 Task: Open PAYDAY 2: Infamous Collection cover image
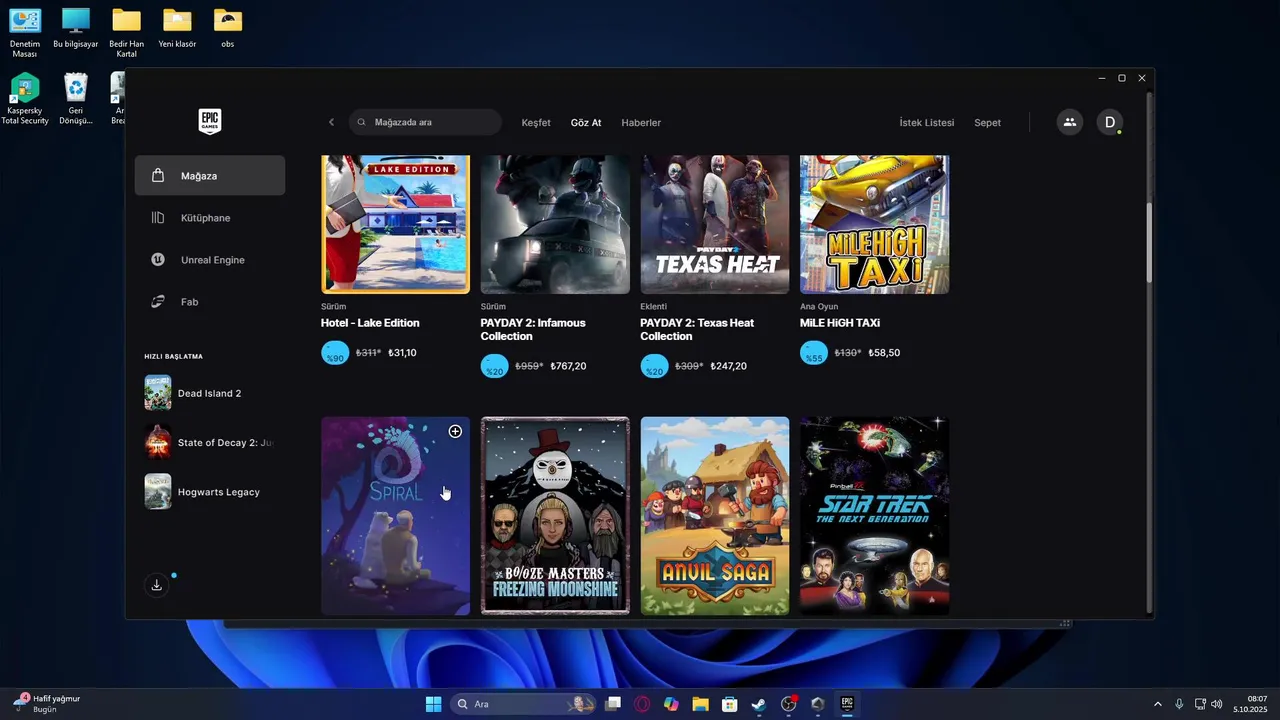click(x=555, y=224)
